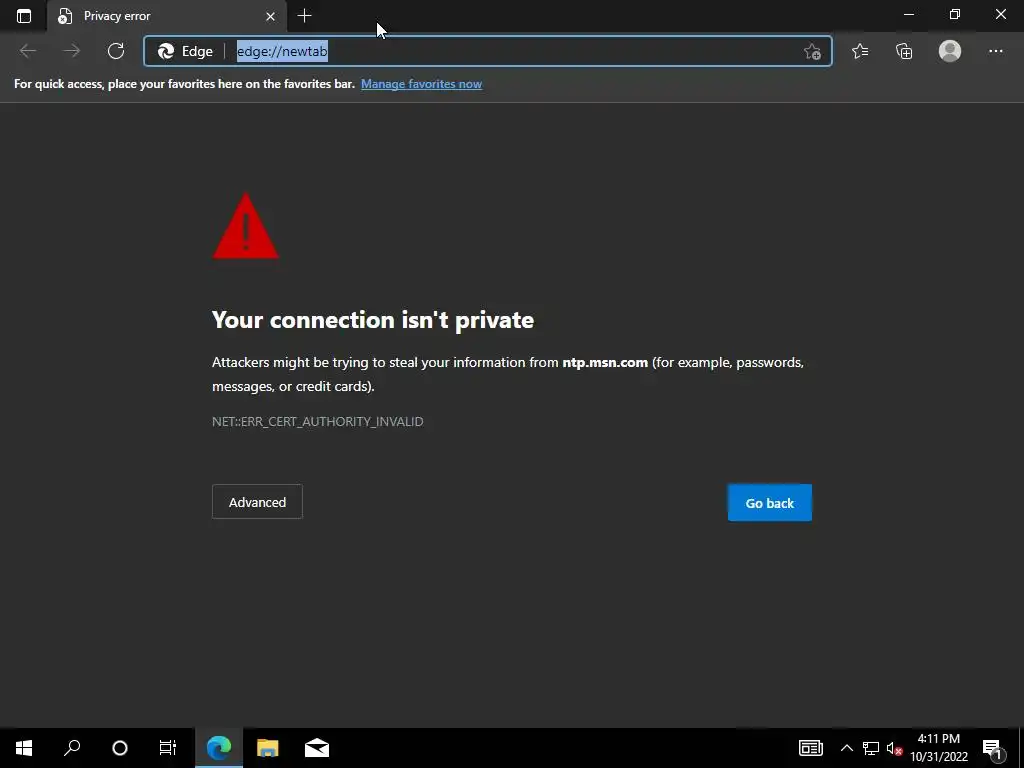Viewport: 1024px width, 768px height.
Task: Click the NET::ERR_CERT_AUTHORITY_INVALID error code
Action: 317,421
